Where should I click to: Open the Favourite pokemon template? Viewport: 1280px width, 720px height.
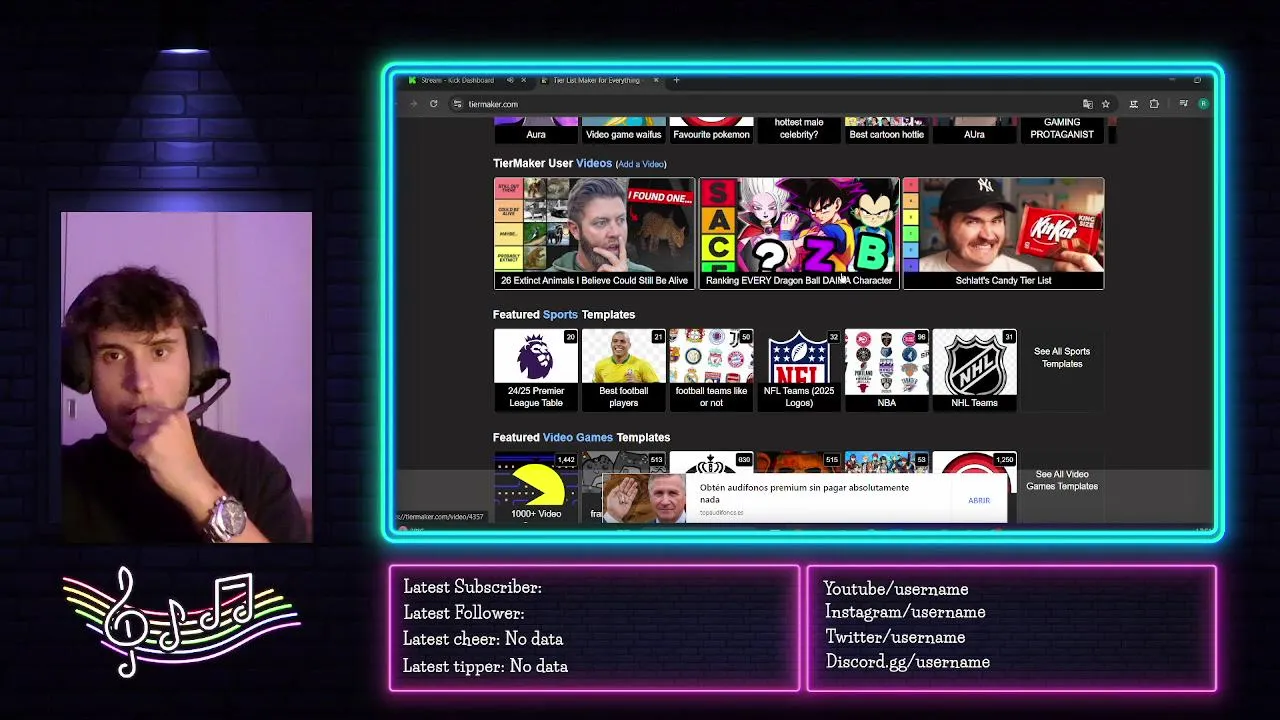coord(711,130)
